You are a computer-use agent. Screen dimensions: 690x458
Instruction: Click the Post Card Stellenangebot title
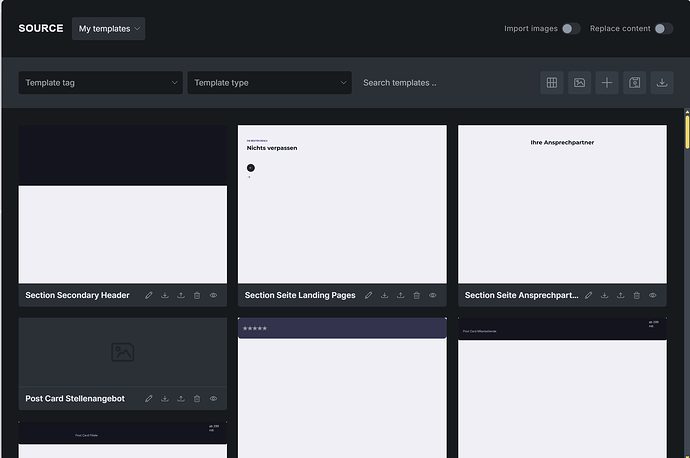(75, 399)
